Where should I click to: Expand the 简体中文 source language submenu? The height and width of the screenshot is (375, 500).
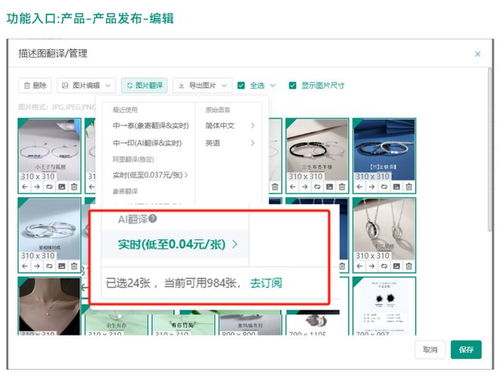tap(230, 126)
